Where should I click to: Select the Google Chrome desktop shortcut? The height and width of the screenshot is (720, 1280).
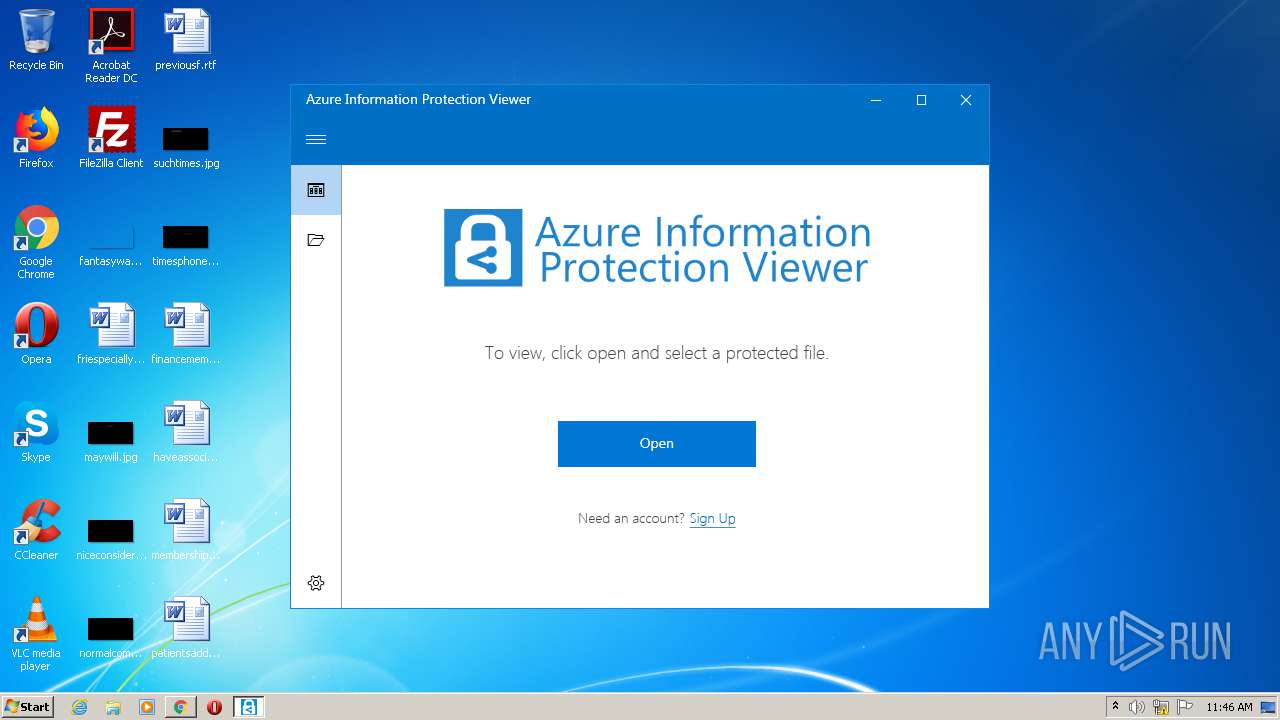(36, 243)
